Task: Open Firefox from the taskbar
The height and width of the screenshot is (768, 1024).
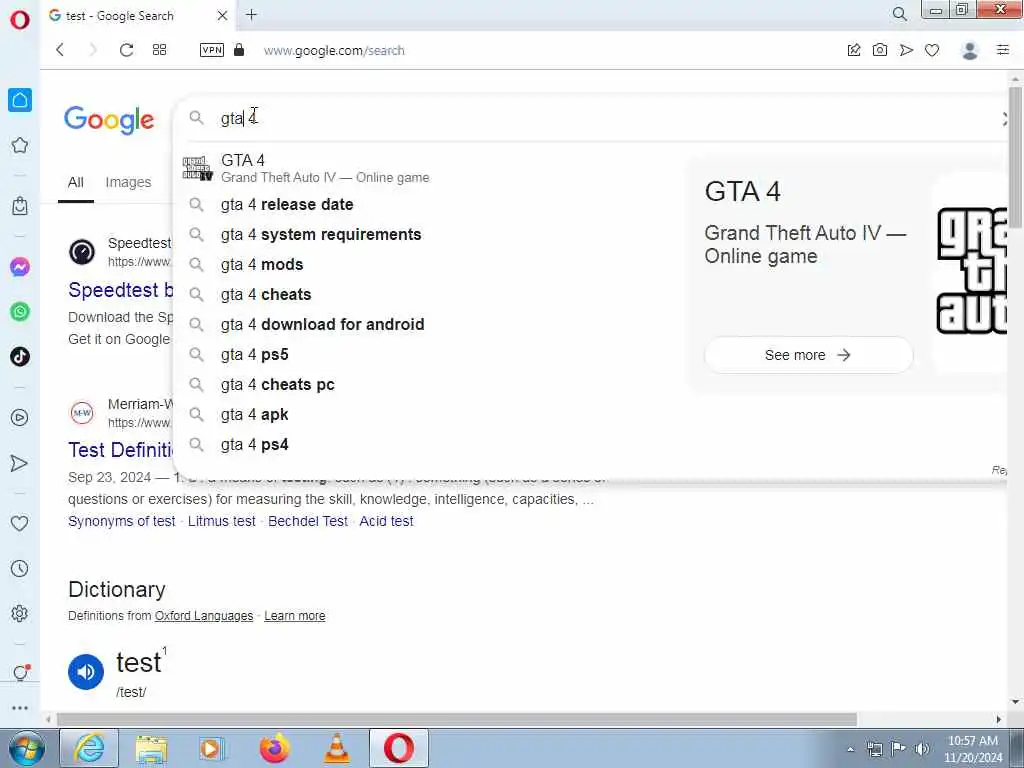Action: 274,748
